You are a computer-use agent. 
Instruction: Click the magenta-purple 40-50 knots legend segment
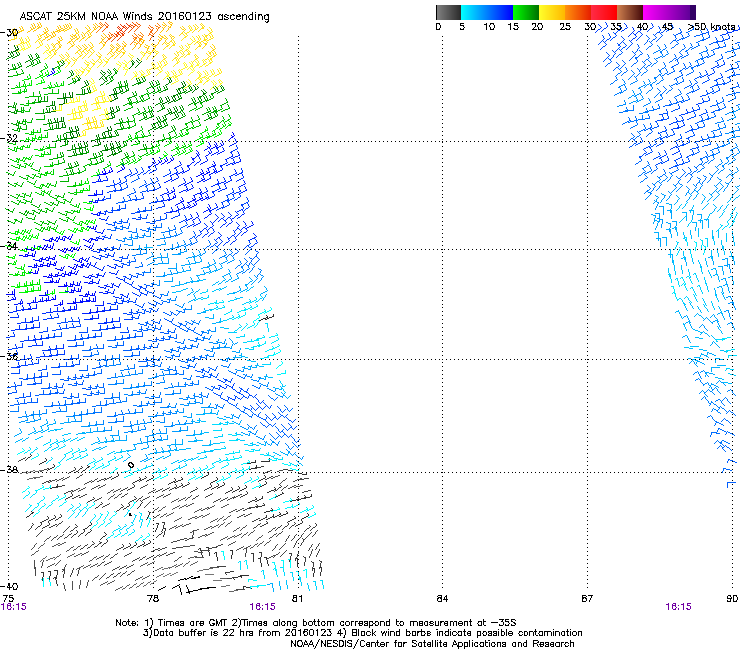click(x=669, y=12)
